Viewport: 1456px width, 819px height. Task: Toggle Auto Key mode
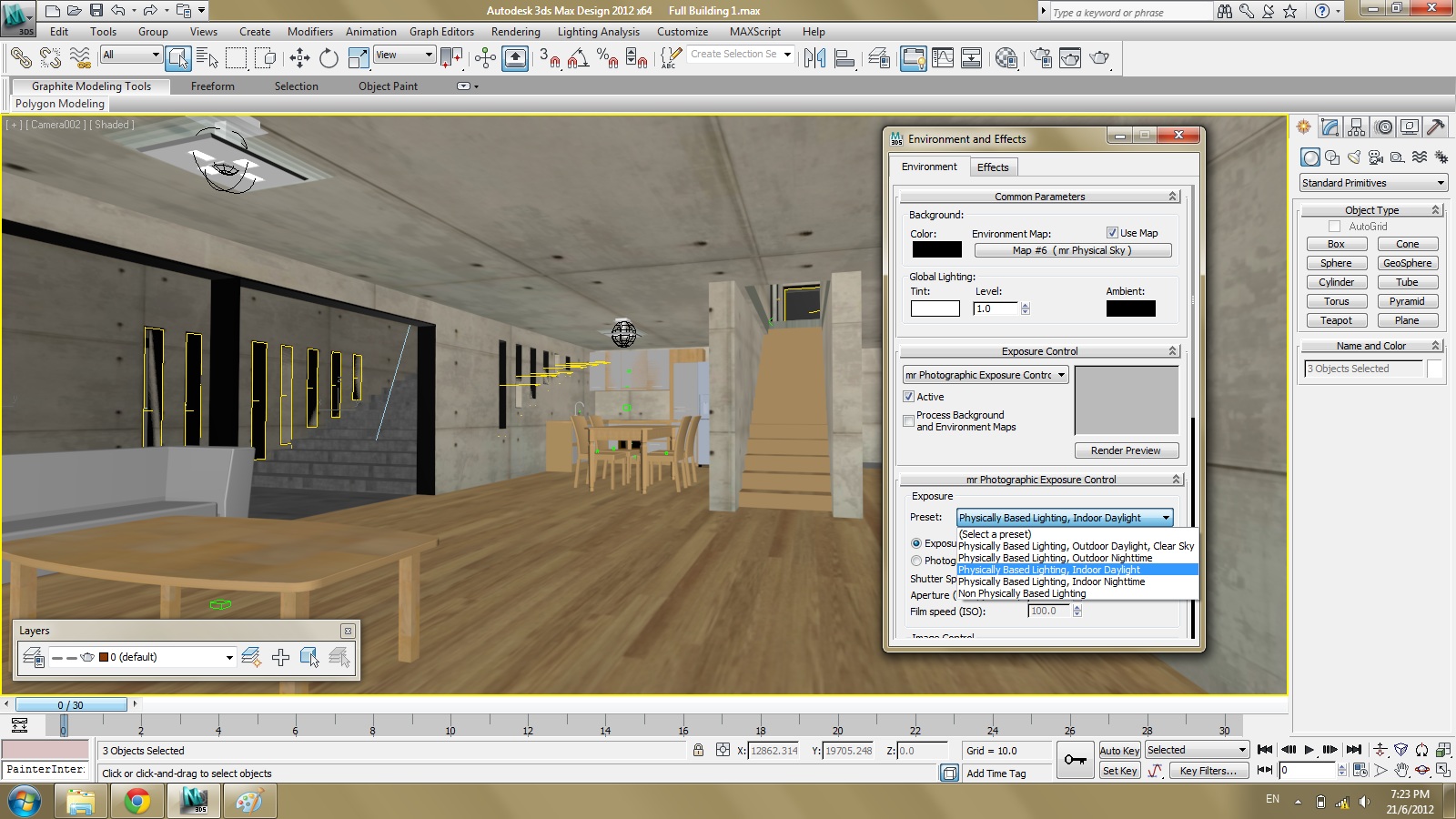tap(1119, 751)
